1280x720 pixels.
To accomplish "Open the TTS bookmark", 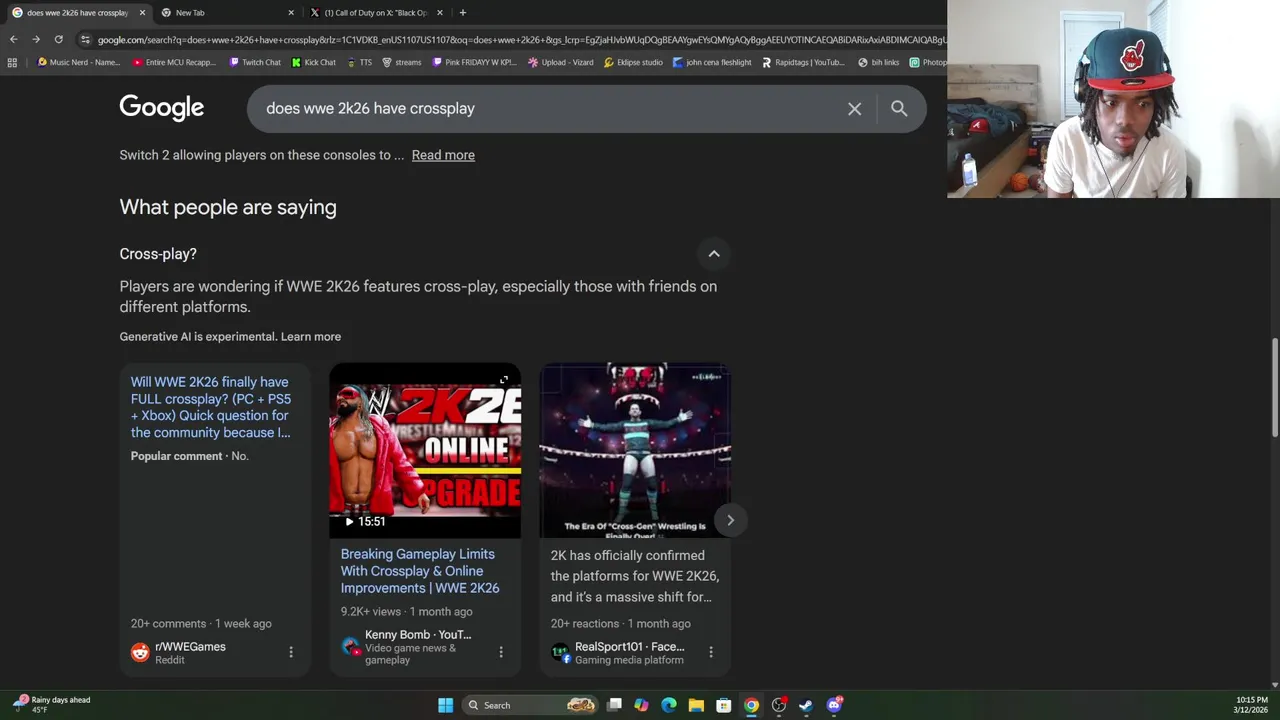I will (x=359, y=62).
